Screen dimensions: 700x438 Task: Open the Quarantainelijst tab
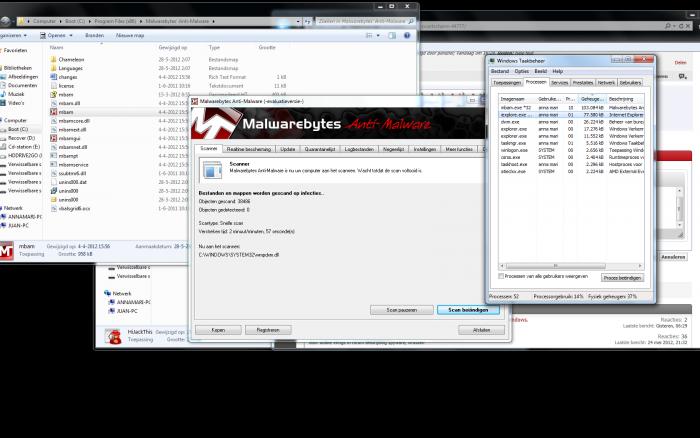tap(320, 149)
